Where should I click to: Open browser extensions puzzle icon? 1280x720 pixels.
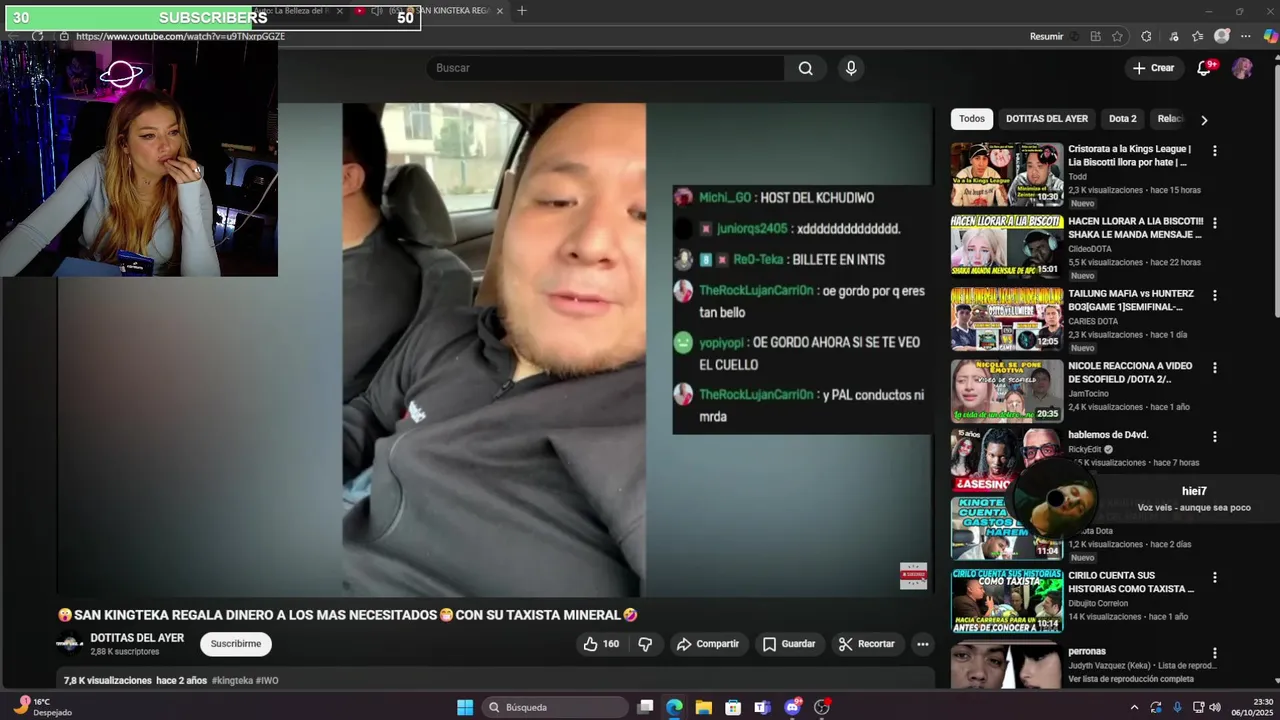(1146, 36)
